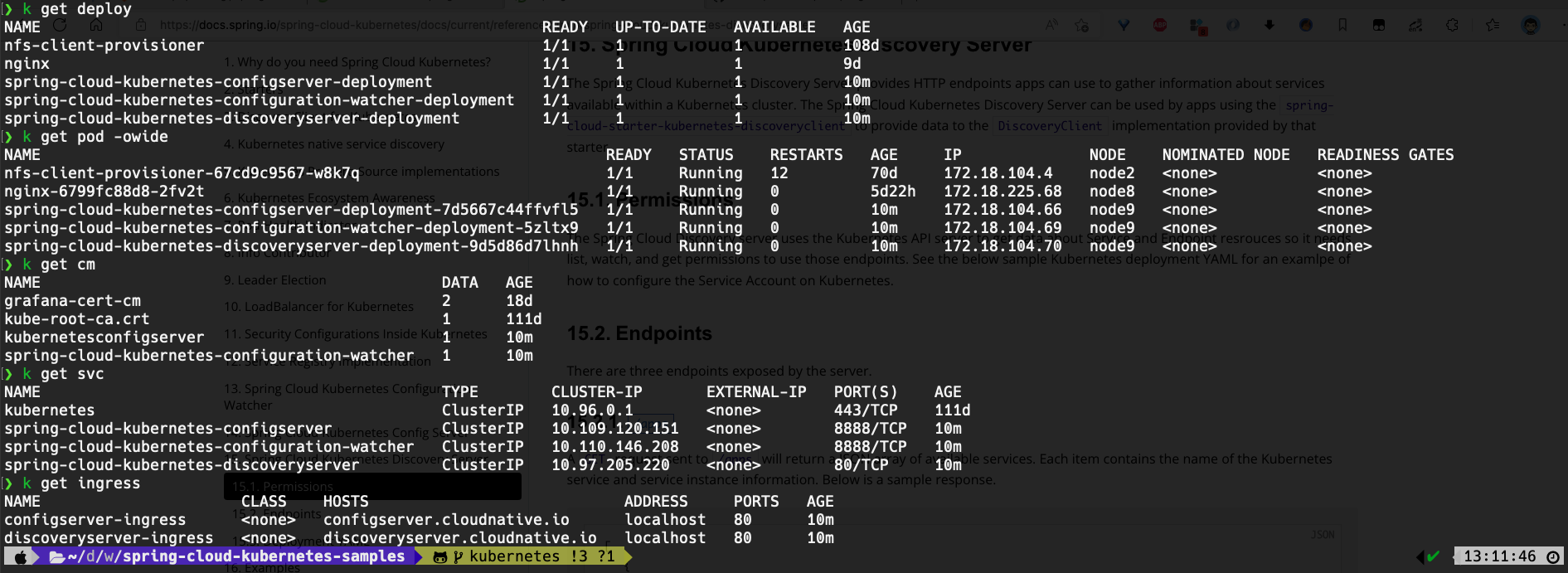Click the git branch icon before kubernetes
This screenshot has height=573, width=1568.
pyautogui.click(x=458, y=556)
